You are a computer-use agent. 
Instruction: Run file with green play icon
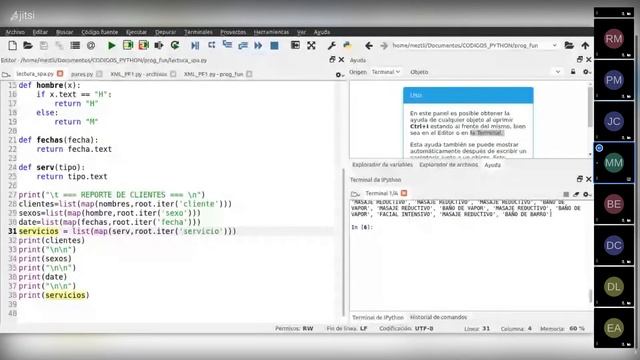coord(111,45)
